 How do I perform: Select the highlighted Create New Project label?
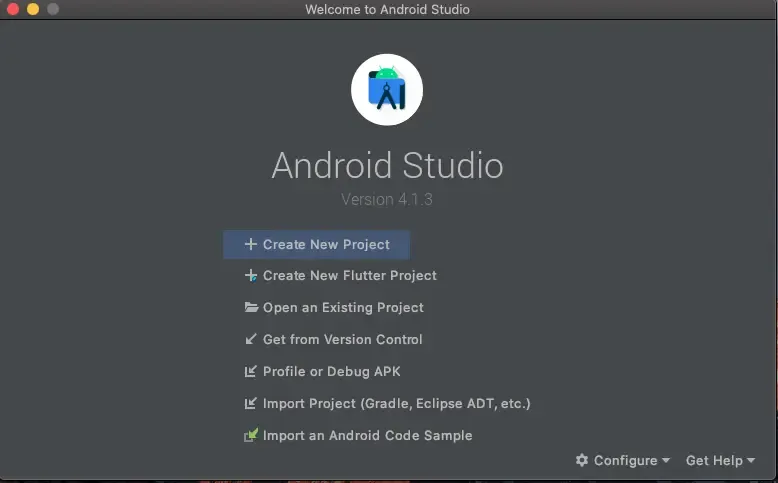326,244
